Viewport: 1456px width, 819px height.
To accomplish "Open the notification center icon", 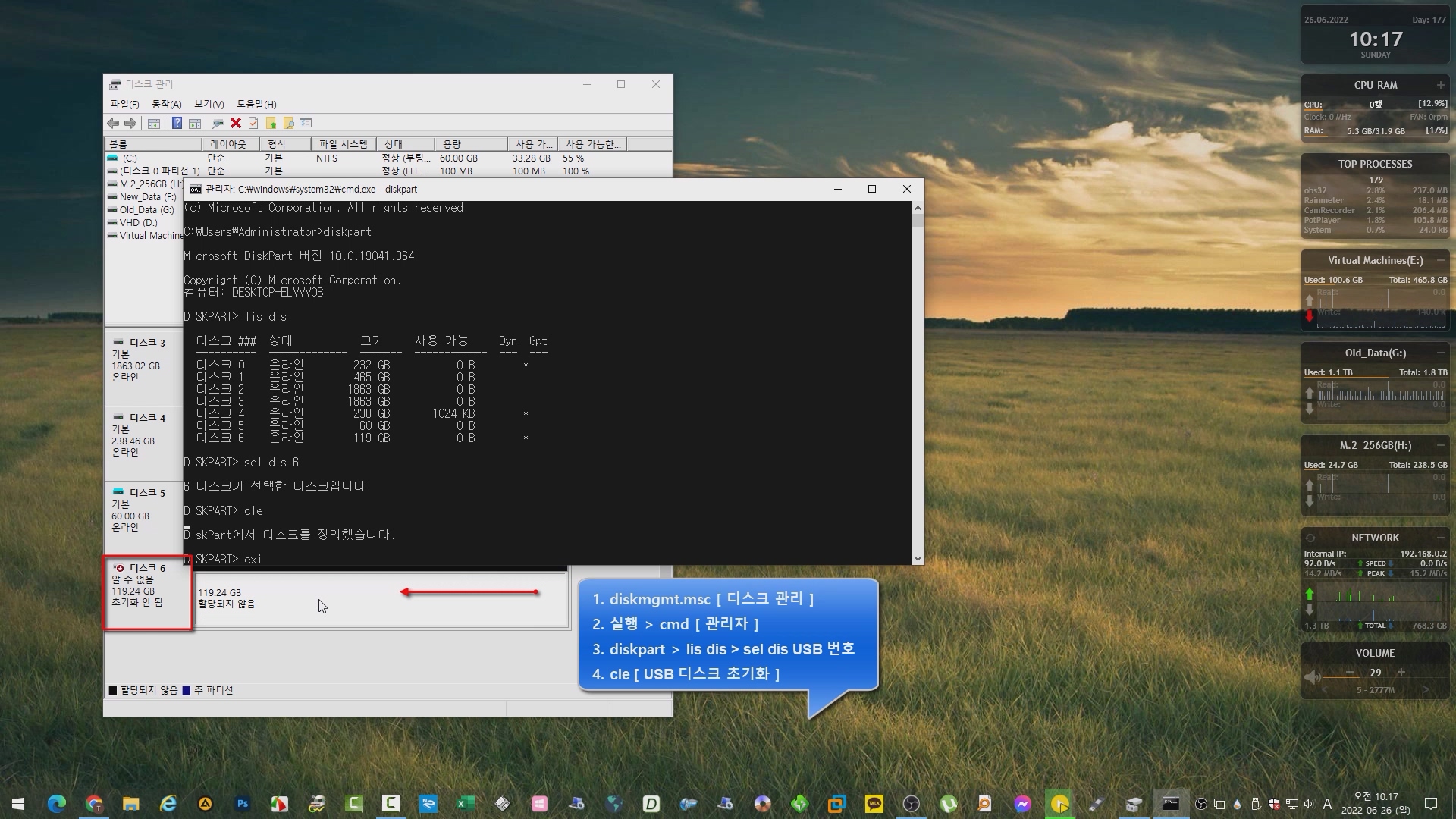I will (1431, 804).
